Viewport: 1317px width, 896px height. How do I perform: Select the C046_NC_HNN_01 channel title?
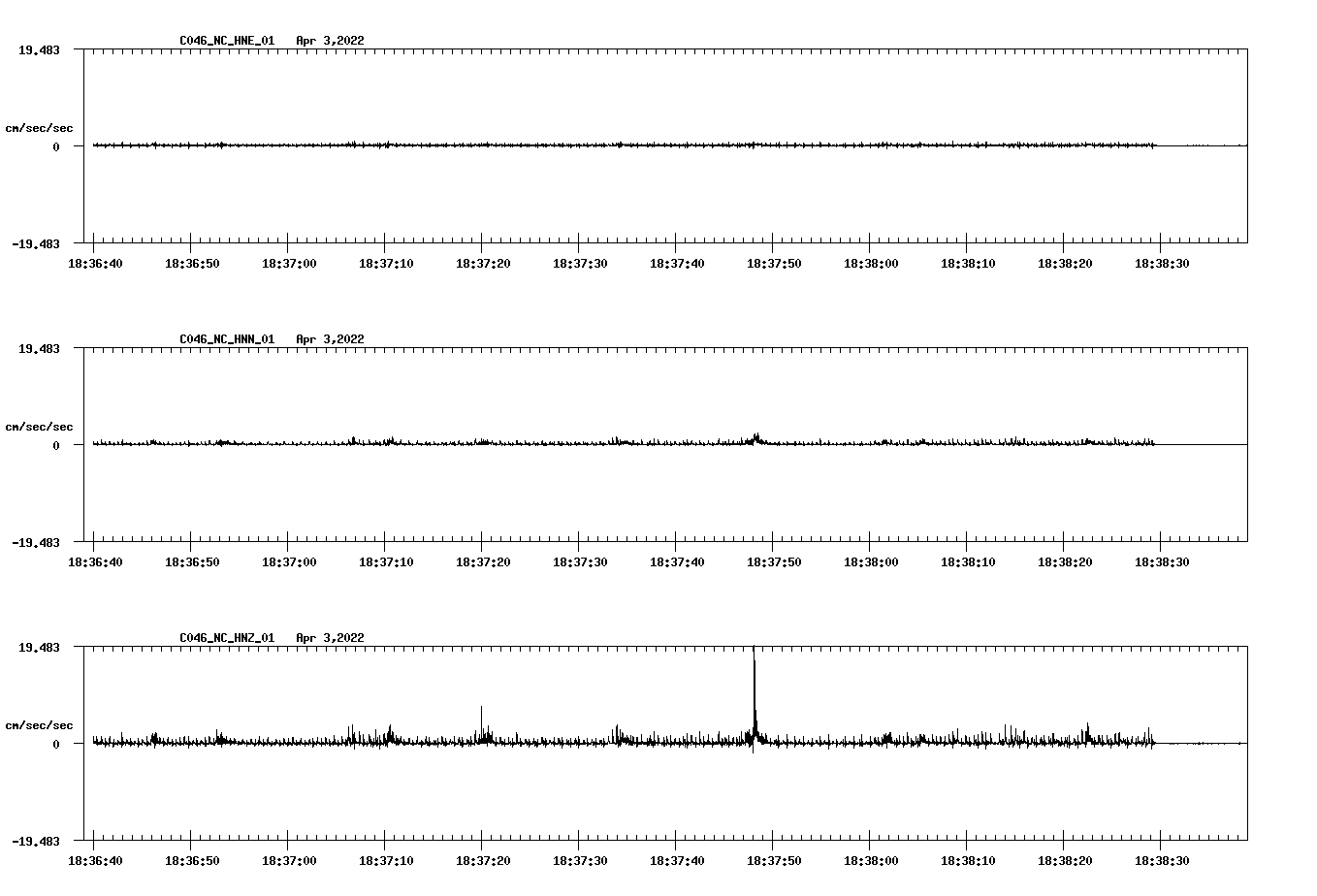click(227, 339)
